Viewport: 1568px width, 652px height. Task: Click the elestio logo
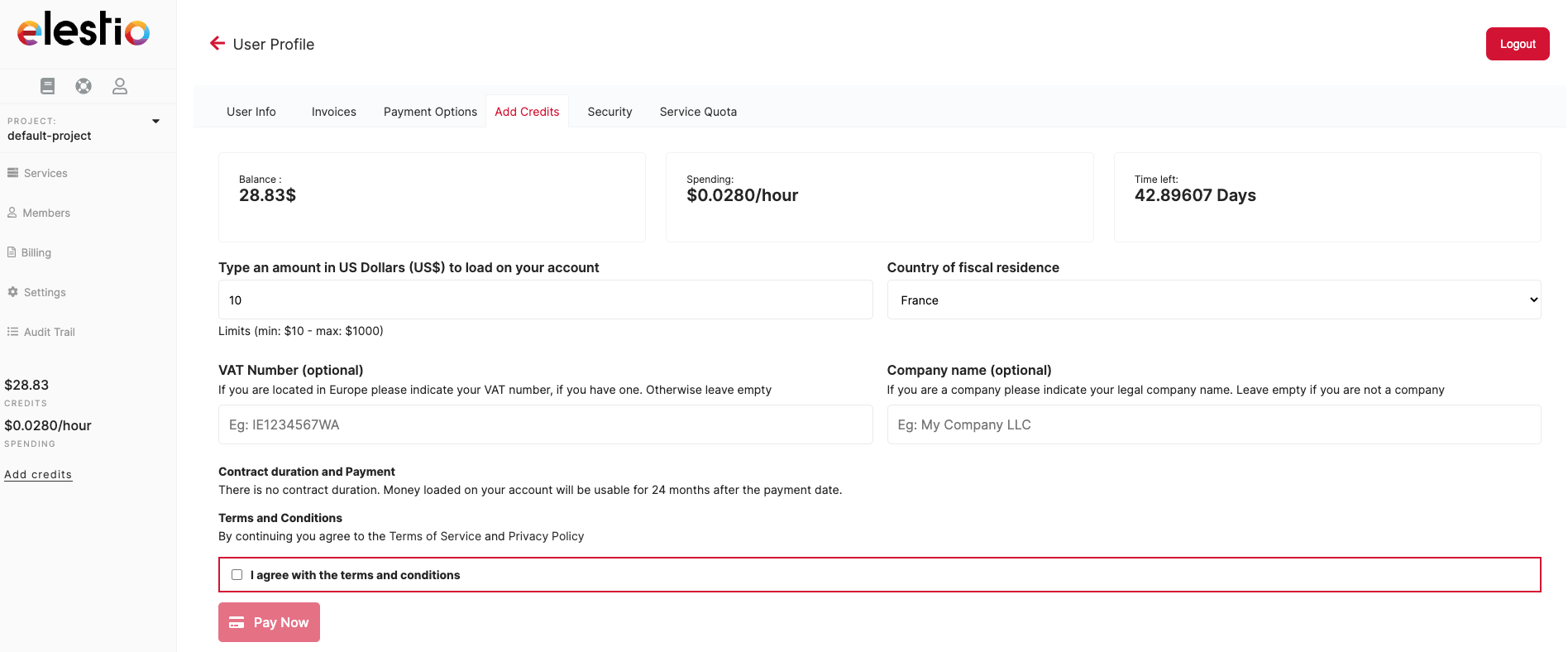84,31
